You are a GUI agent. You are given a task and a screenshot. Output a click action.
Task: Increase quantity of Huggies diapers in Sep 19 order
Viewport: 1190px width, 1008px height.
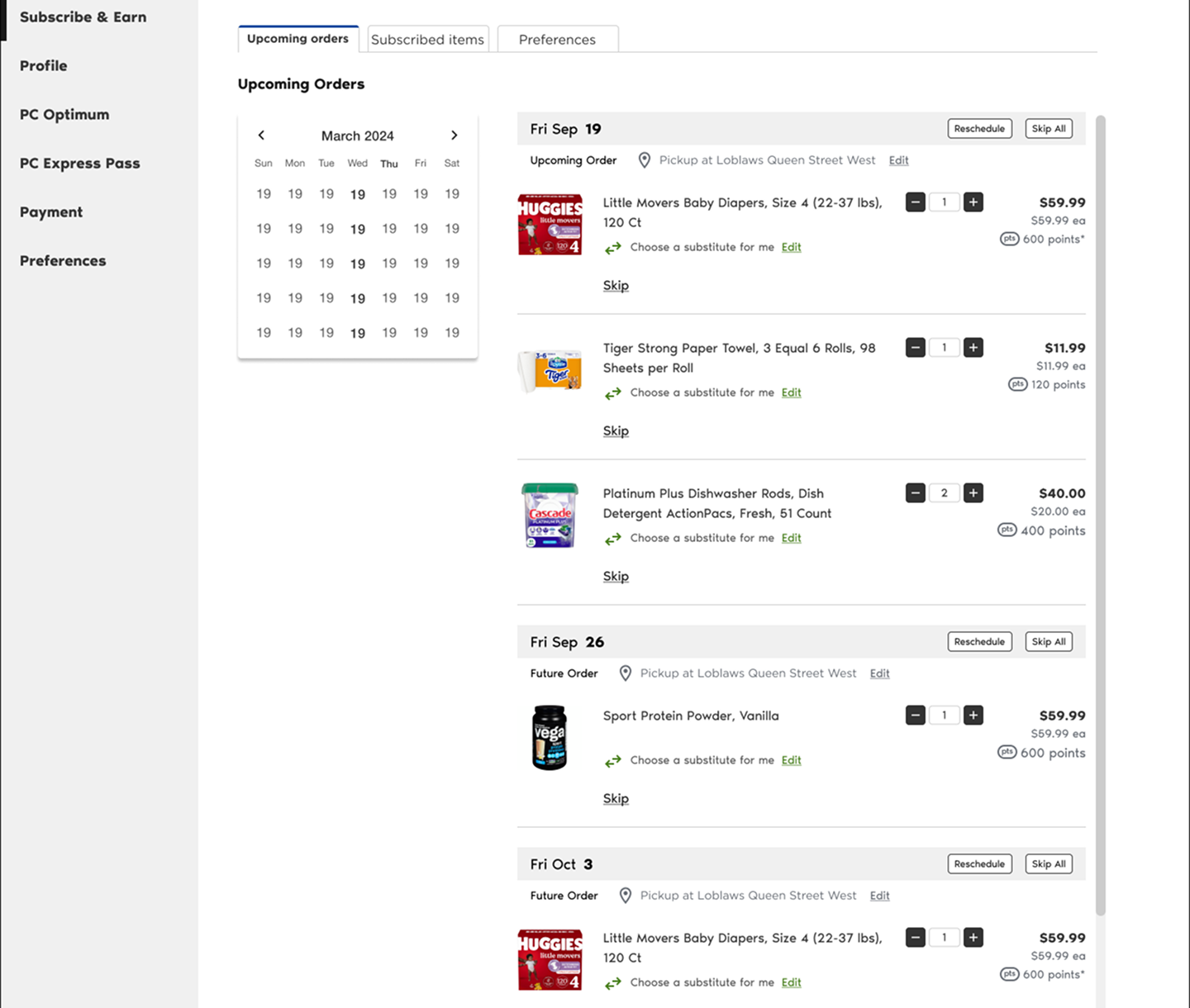(x=973, y=202)
